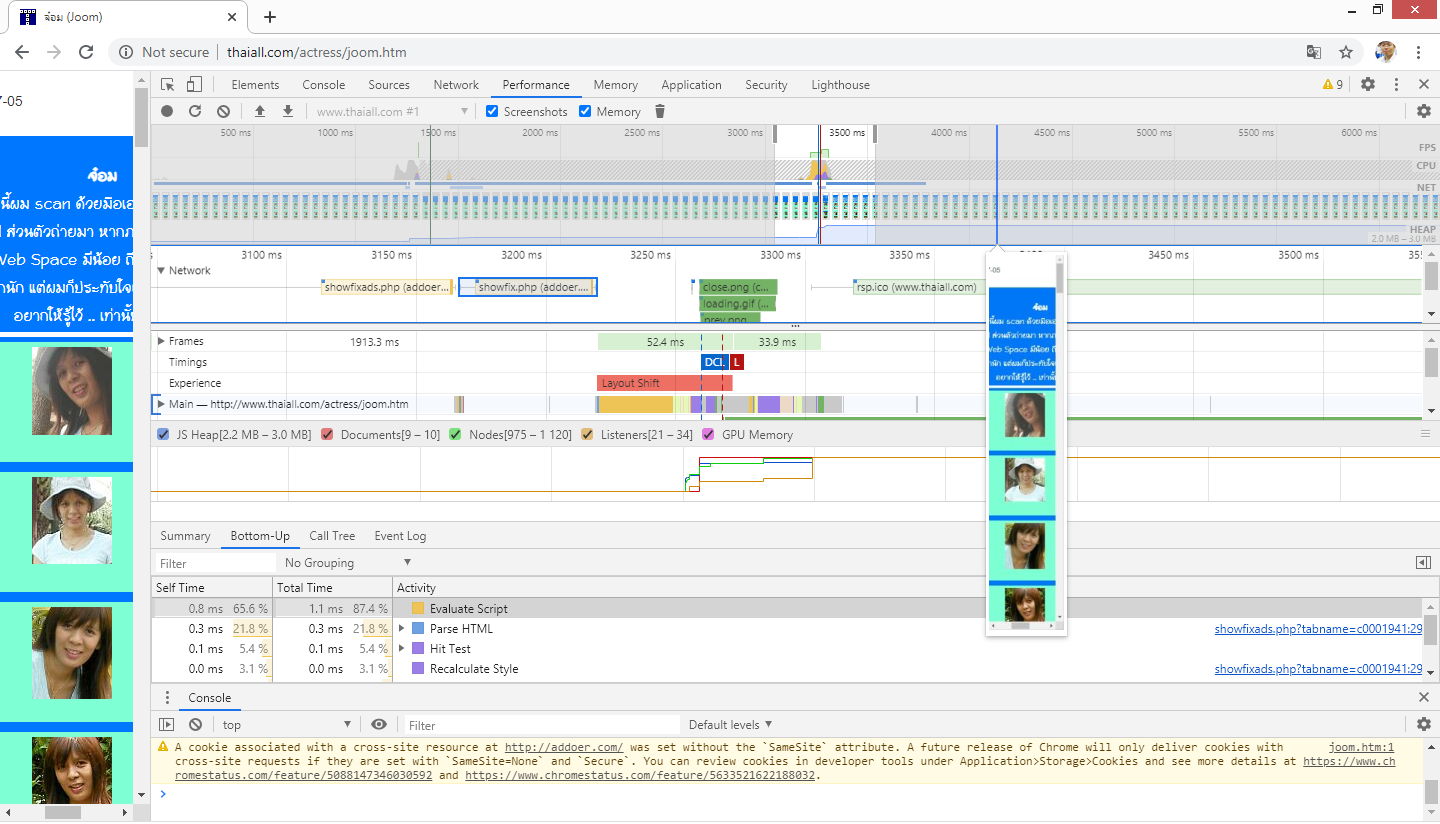The image size is (1440, 824).
Task: Select the Layout Shift bar in Experience
Action: [x=664, y=383]
